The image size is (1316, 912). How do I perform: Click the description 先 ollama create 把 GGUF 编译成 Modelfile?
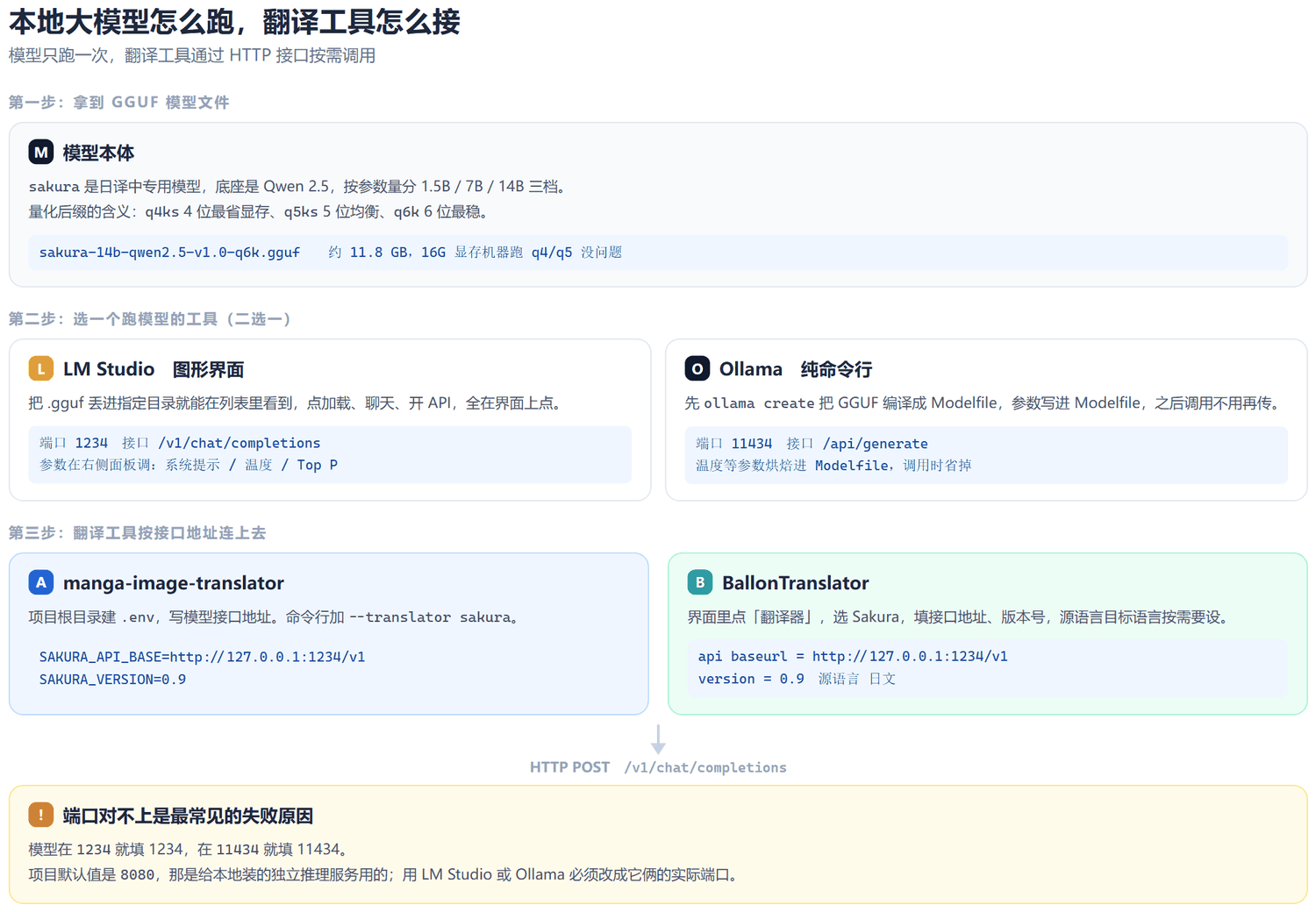(x=985, y=403)
